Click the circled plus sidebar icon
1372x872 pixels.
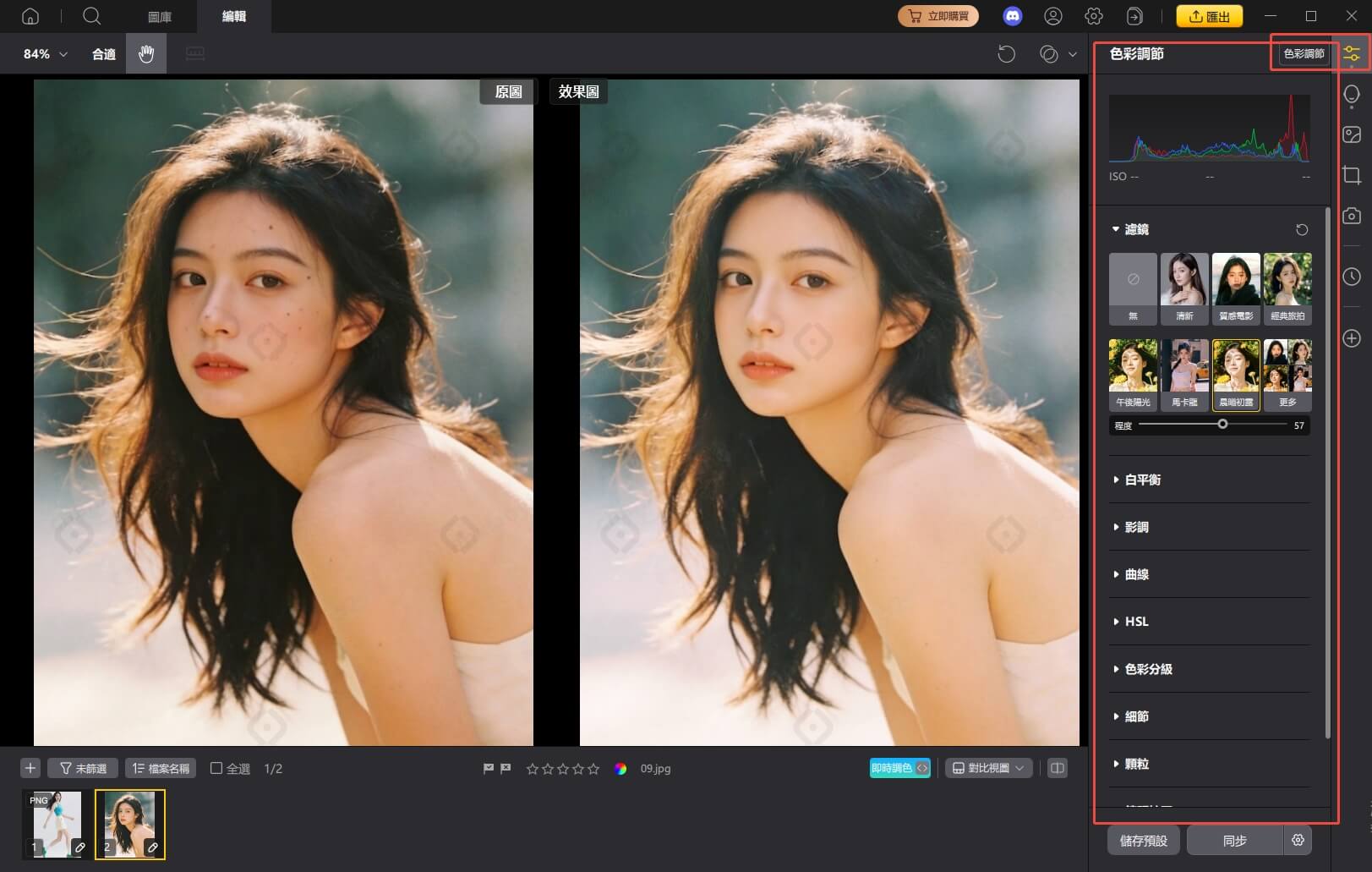tap(1352, 338)
